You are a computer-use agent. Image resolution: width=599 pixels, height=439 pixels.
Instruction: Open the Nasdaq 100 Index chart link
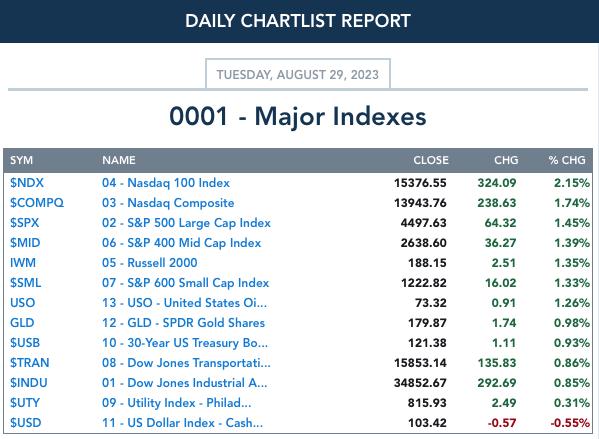point(166,183)
